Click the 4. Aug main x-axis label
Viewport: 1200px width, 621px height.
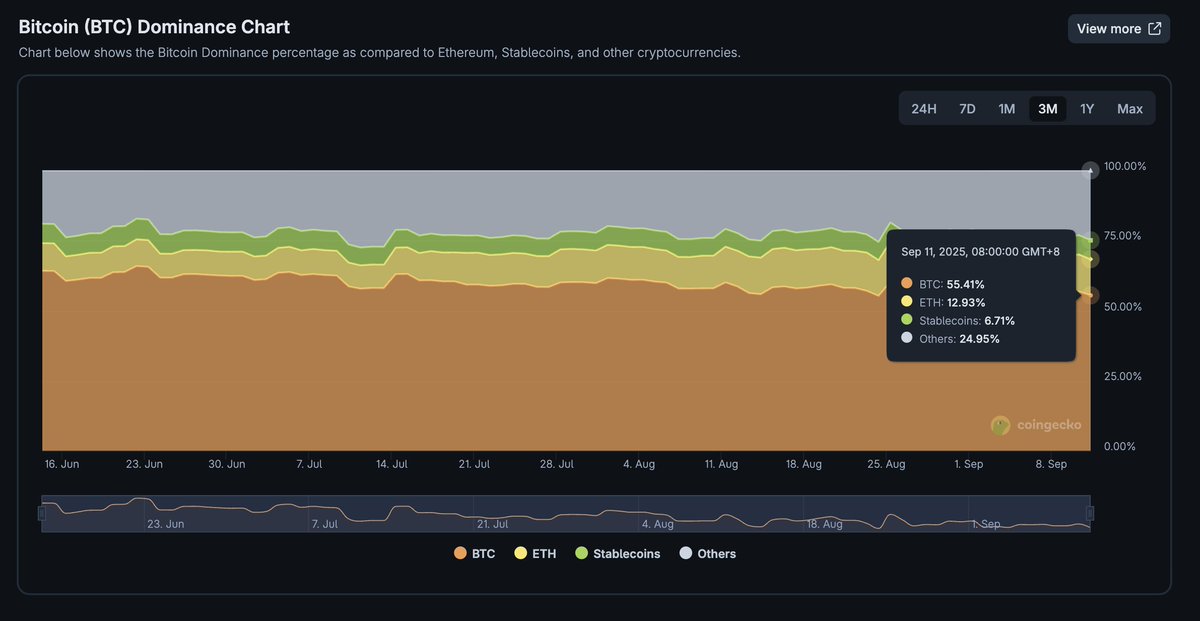[x=638, y=464]
